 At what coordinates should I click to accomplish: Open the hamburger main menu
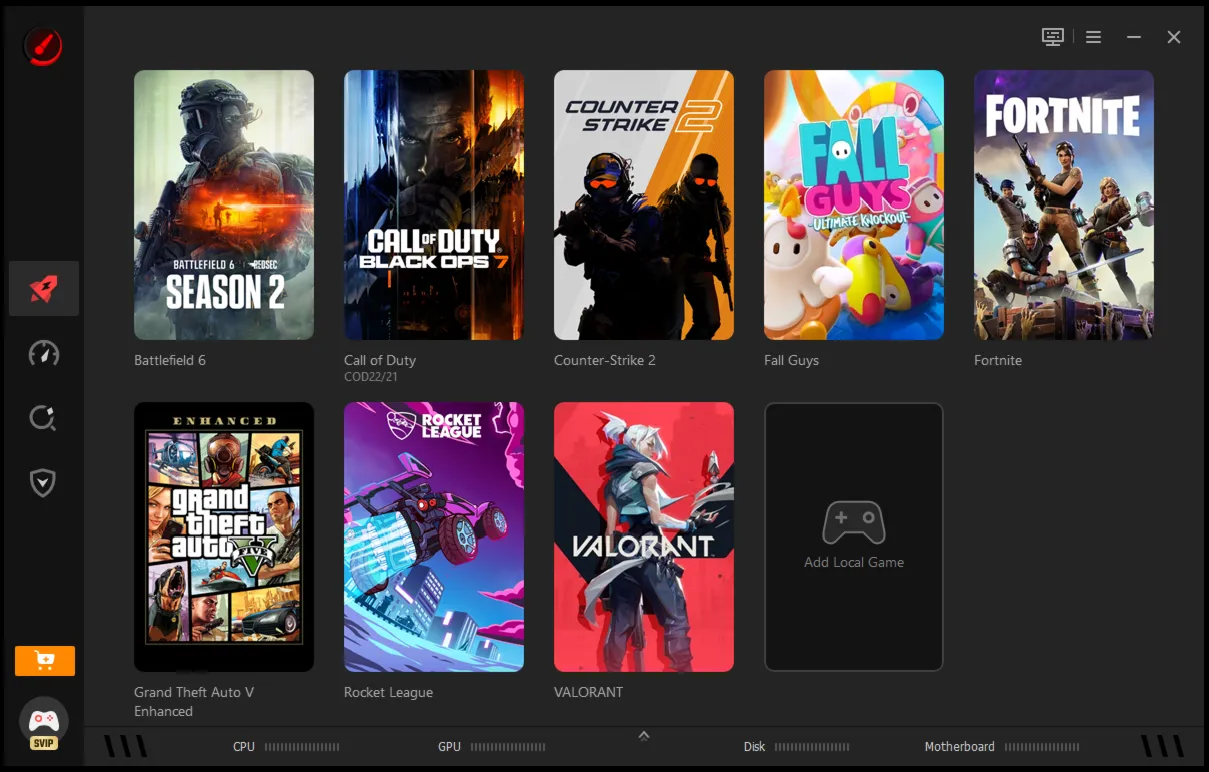[1093, 37]
